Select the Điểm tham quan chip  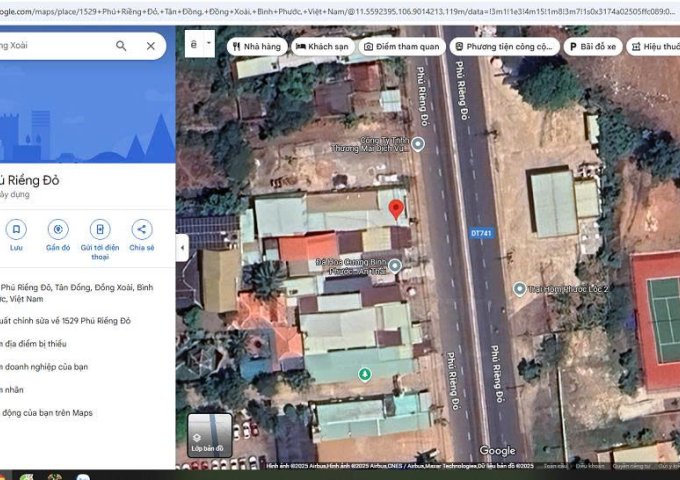click(401, 47)
